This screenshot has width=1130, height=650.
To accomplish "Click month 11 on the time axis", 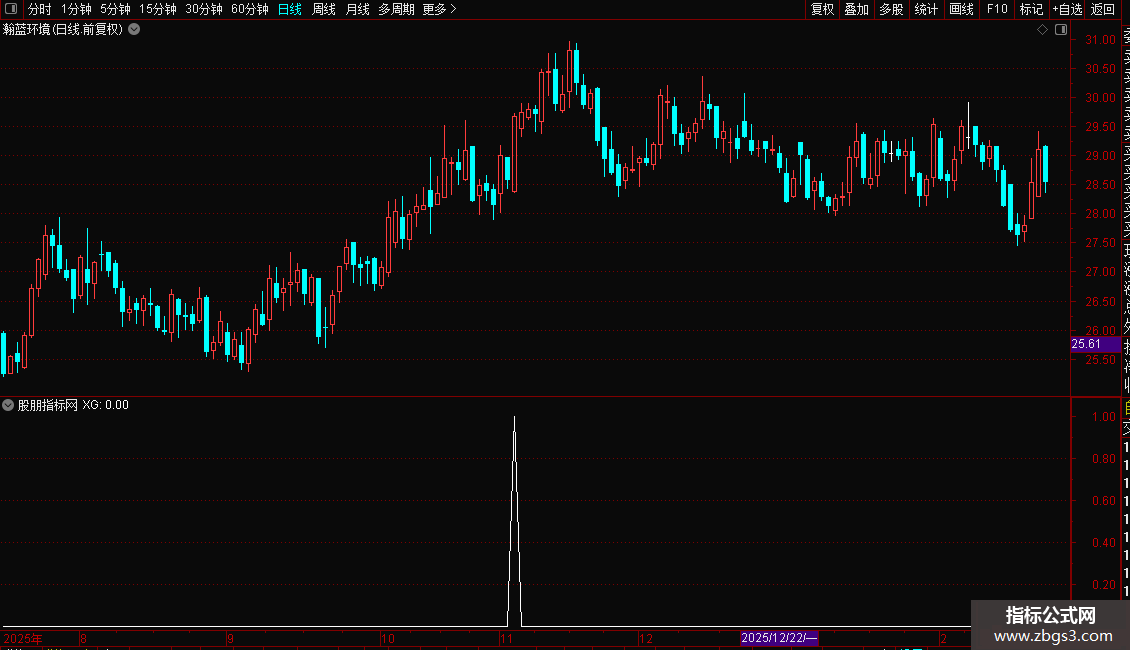I will coord(506,638).
